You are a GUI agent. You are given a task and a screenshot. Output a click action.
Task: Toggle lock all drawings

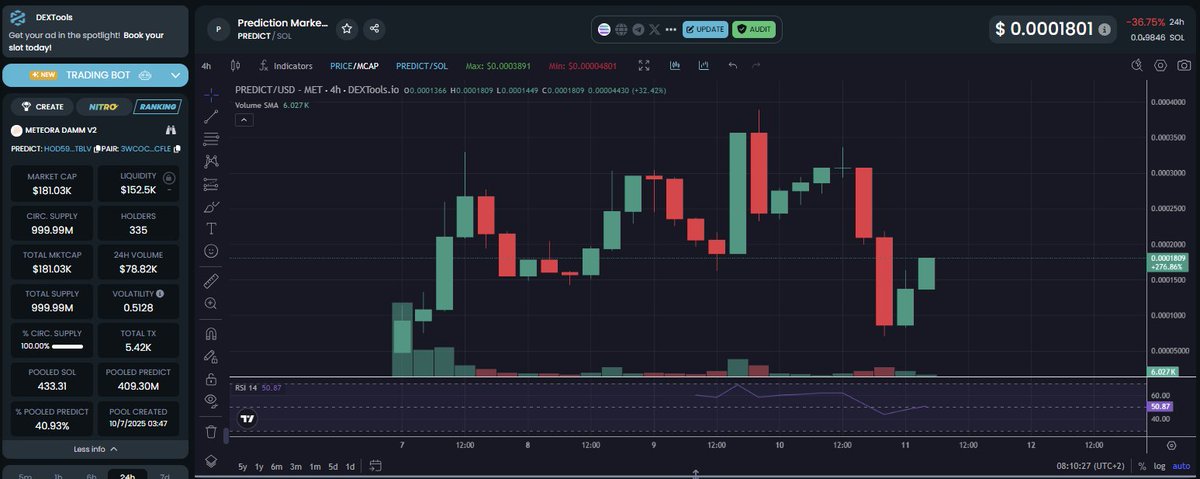pos(211,379)
